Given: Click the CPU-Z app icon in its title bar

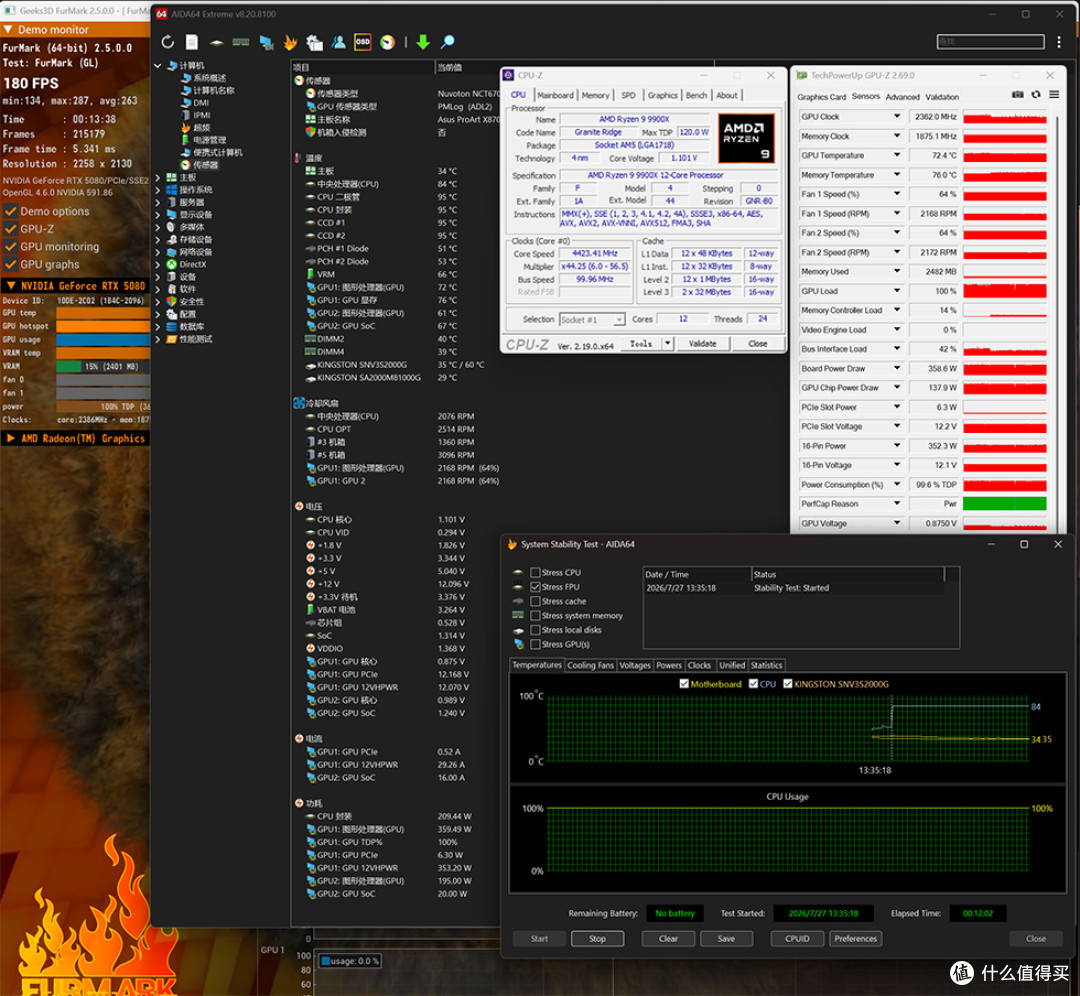Looking at the screenshot, I should [508, 75].
